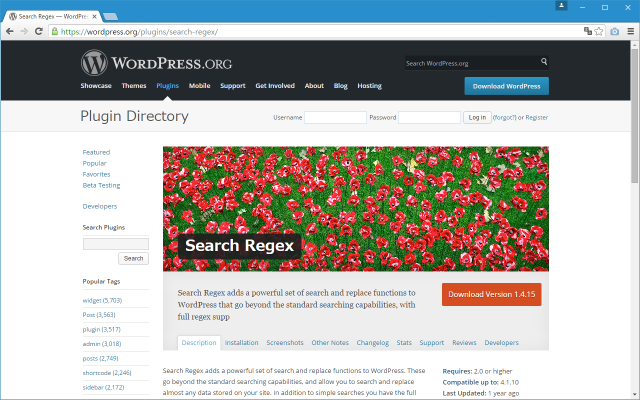This screenshot has height=400, width=640.
Task: Open the About menu item
Action: (x=314, y=86)
